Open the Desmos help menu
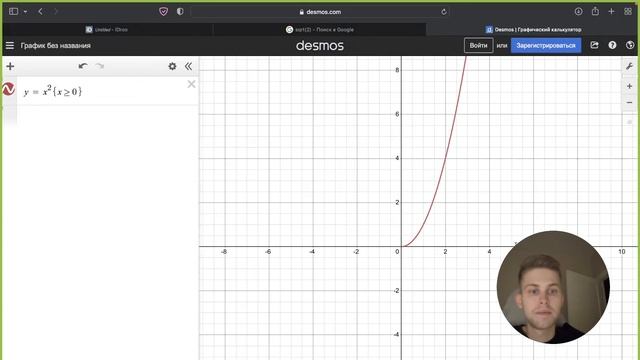This screenshot has width=640, height=360. click(x=612, y=45)
